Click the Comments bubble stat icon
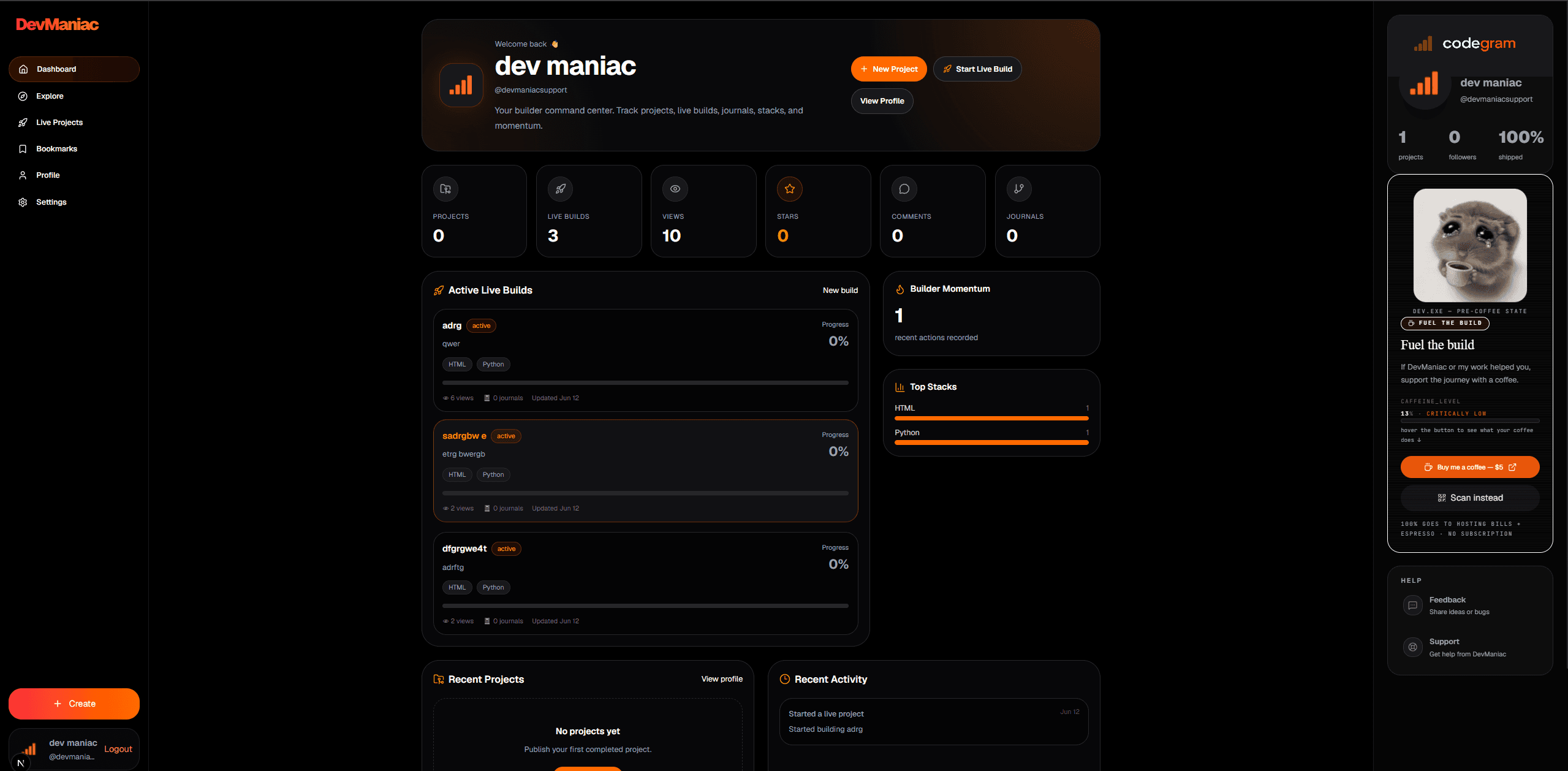The width and height of the screenshot is (1568, 771). [904, 189]
